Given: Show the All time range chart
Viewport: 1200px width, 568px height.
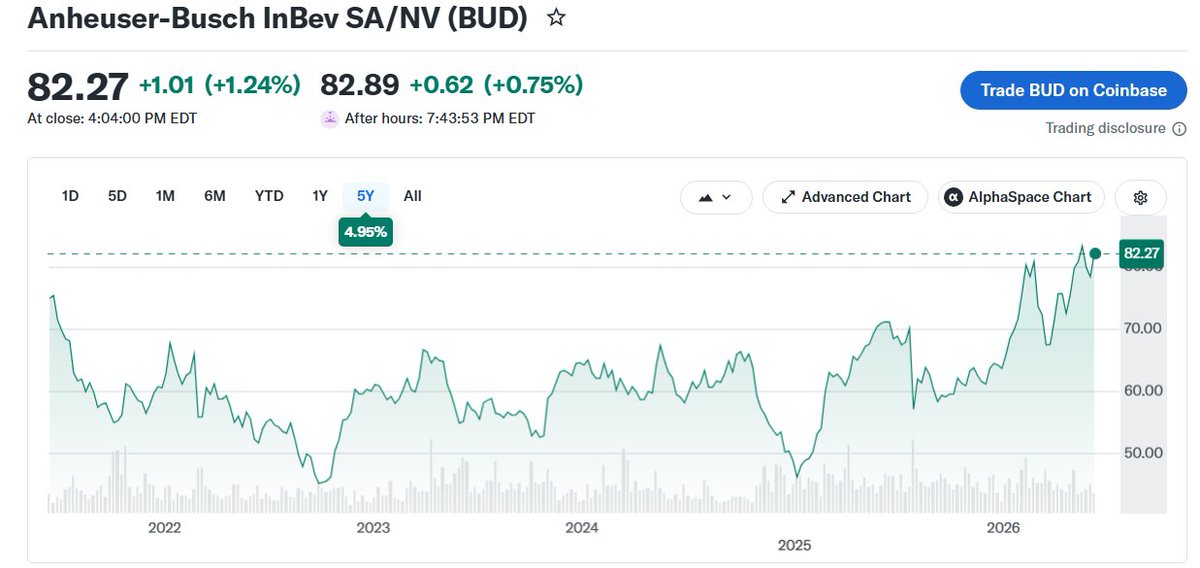Looking at the screenshot, I should [412, 196].
